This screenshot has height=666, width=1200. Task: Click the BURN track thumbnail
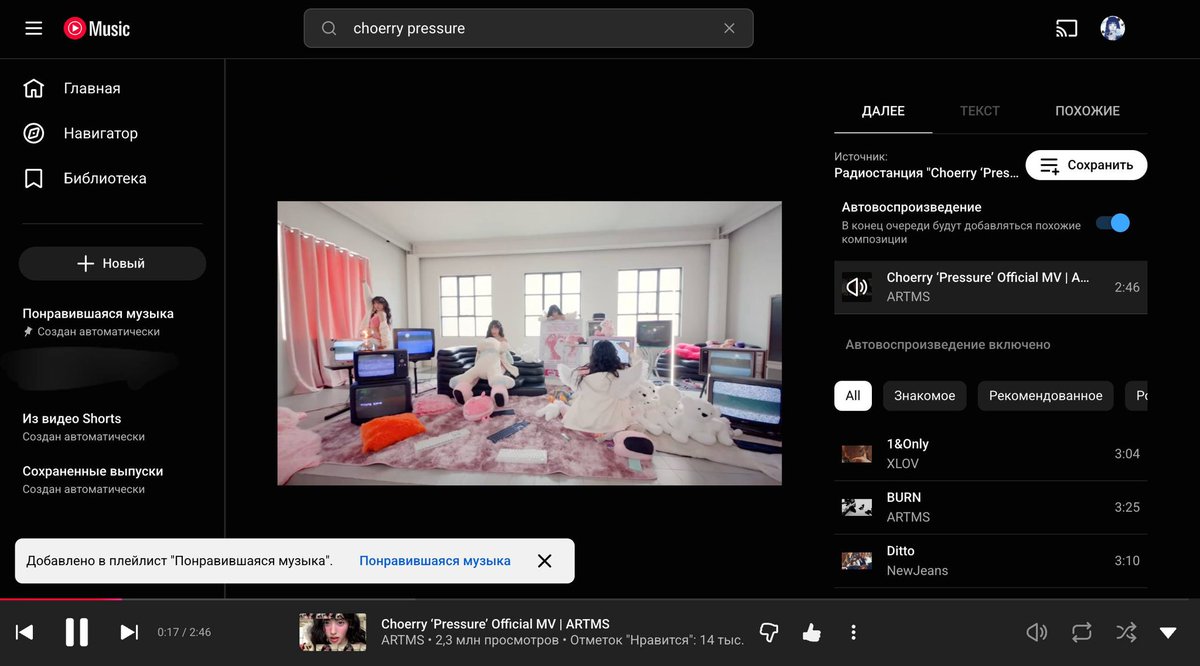[857, 507]
